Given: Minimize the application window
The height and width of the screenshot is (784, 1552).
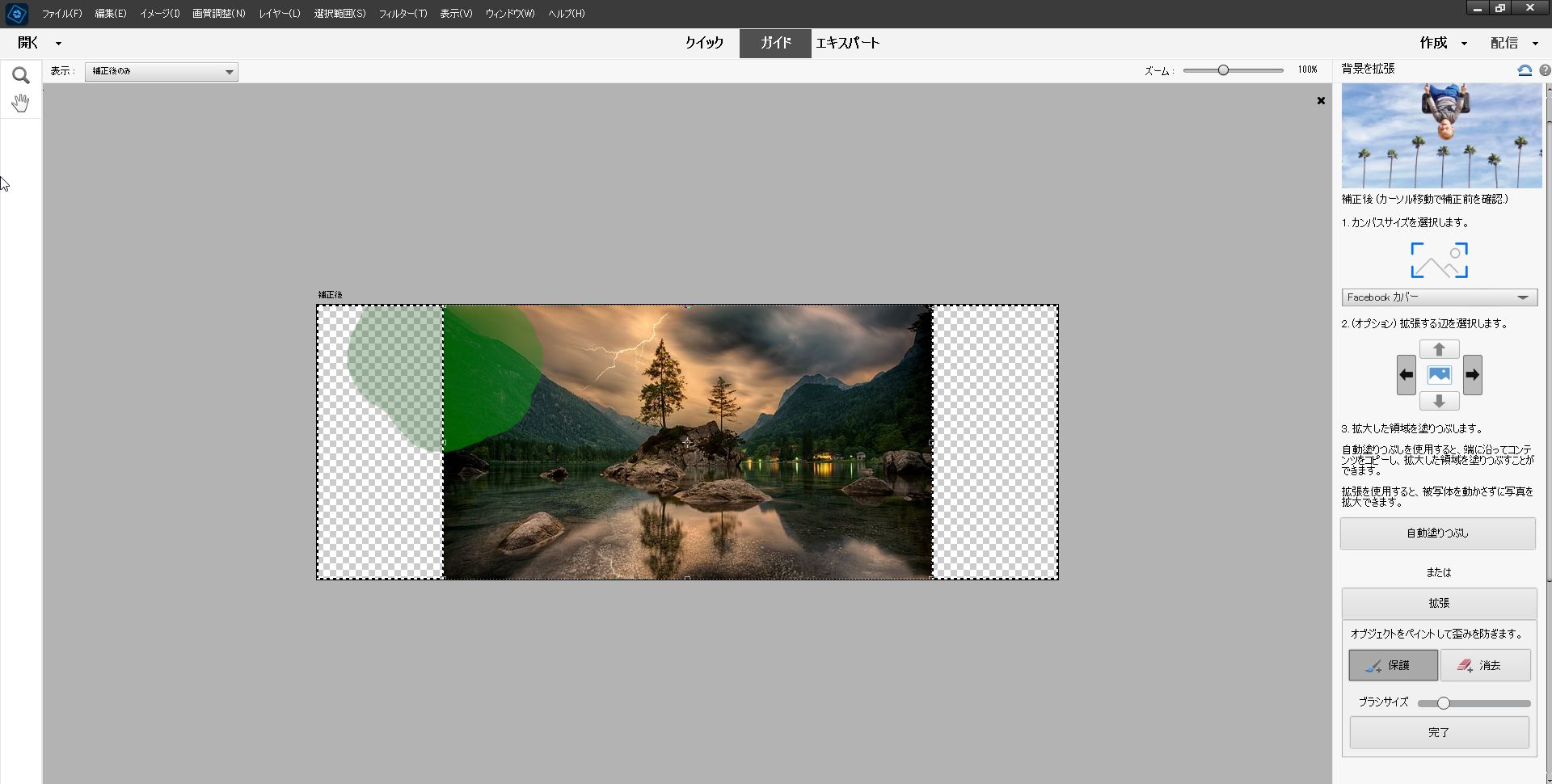Looking at the screenshot, I should point(1477,9).
